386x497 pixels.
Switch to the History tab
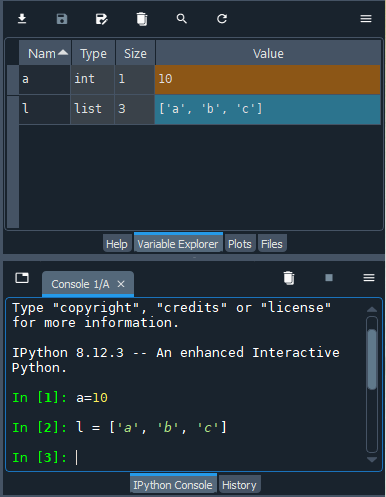click(x=239, y=485)
